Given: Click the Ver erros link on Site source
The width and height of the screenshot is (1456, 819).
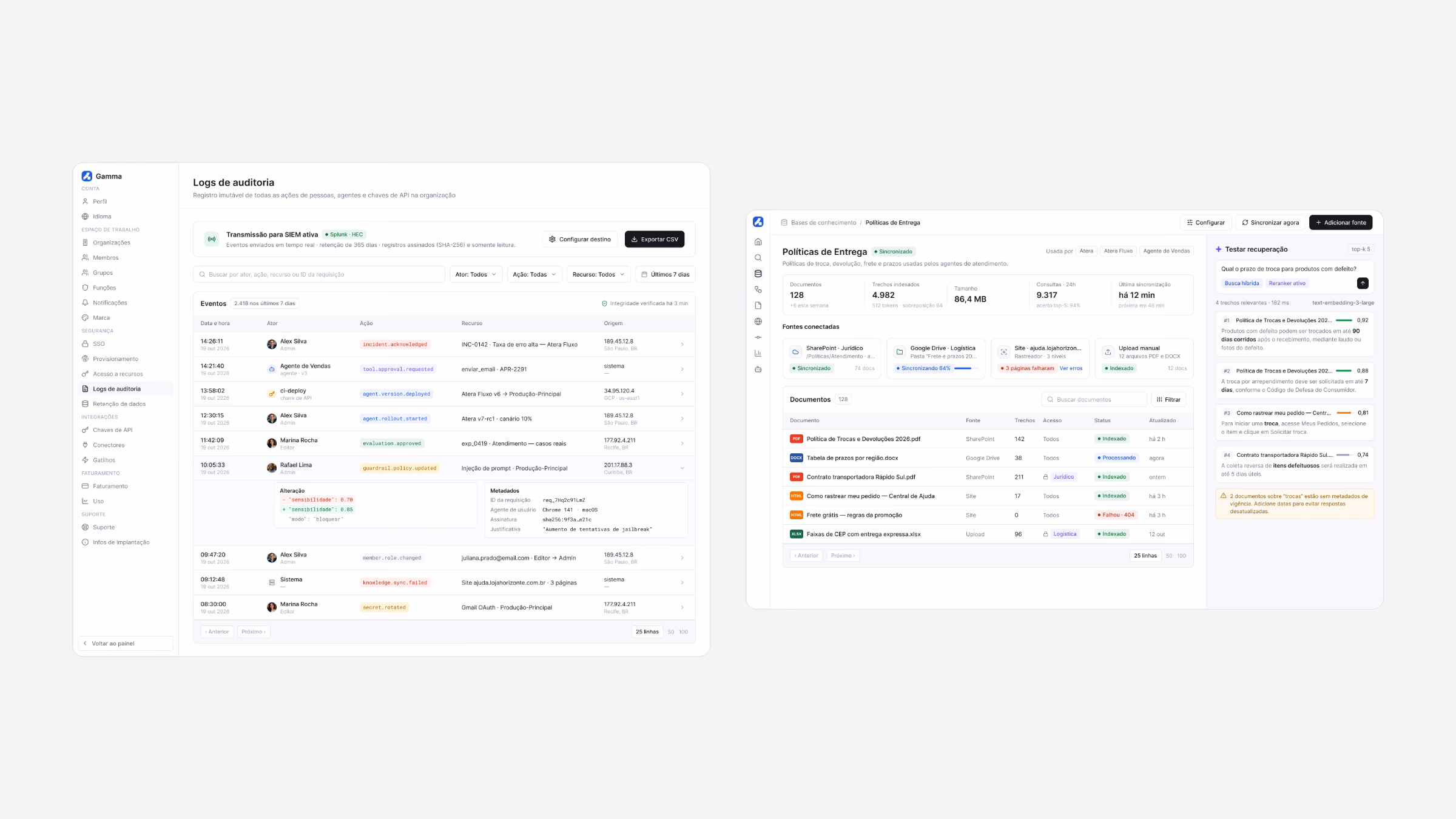Looking at the screenshot, I should click(x=1071, y=368).
